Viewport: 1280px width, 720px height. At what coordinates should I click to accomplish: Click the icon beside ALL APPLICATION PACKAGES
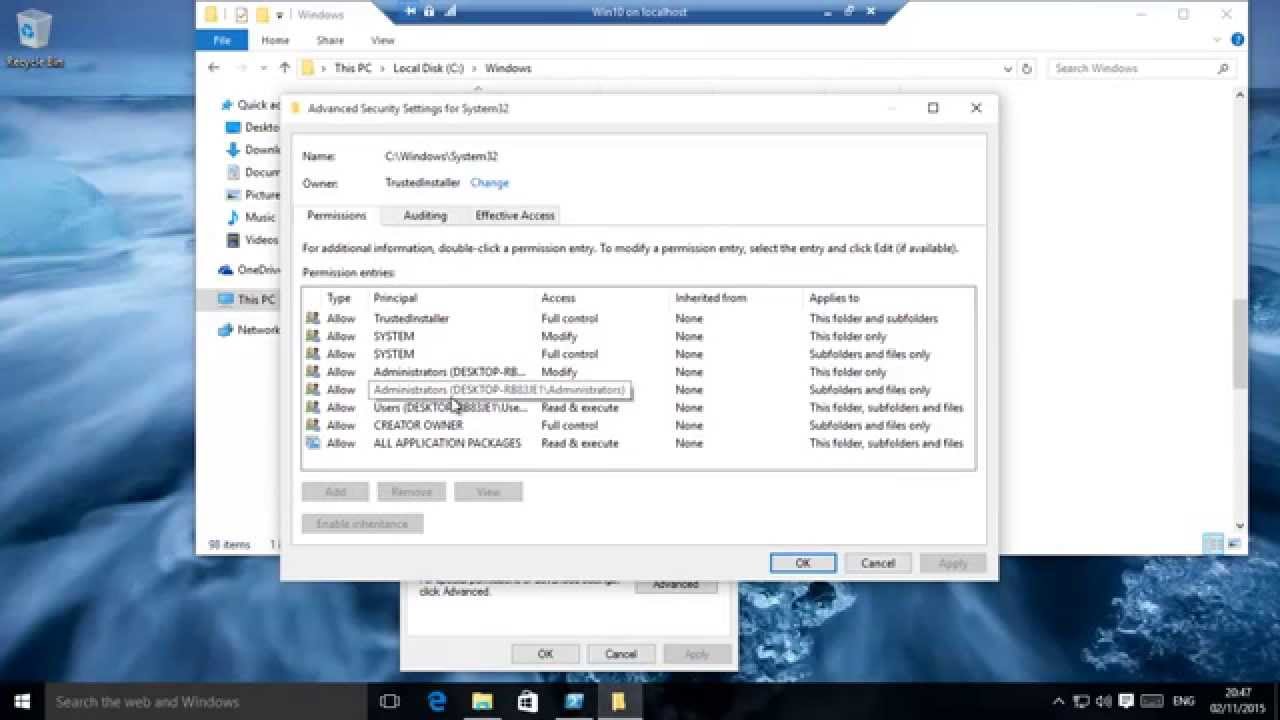(x=312, y=443)
